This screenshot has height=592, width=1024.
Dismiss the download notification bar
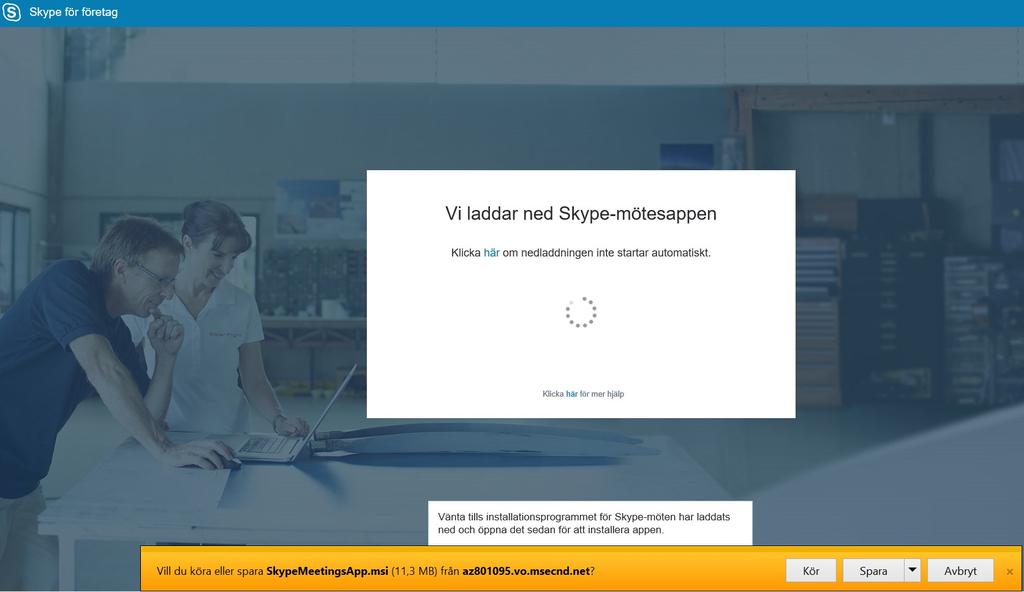tap(1010, 572)
